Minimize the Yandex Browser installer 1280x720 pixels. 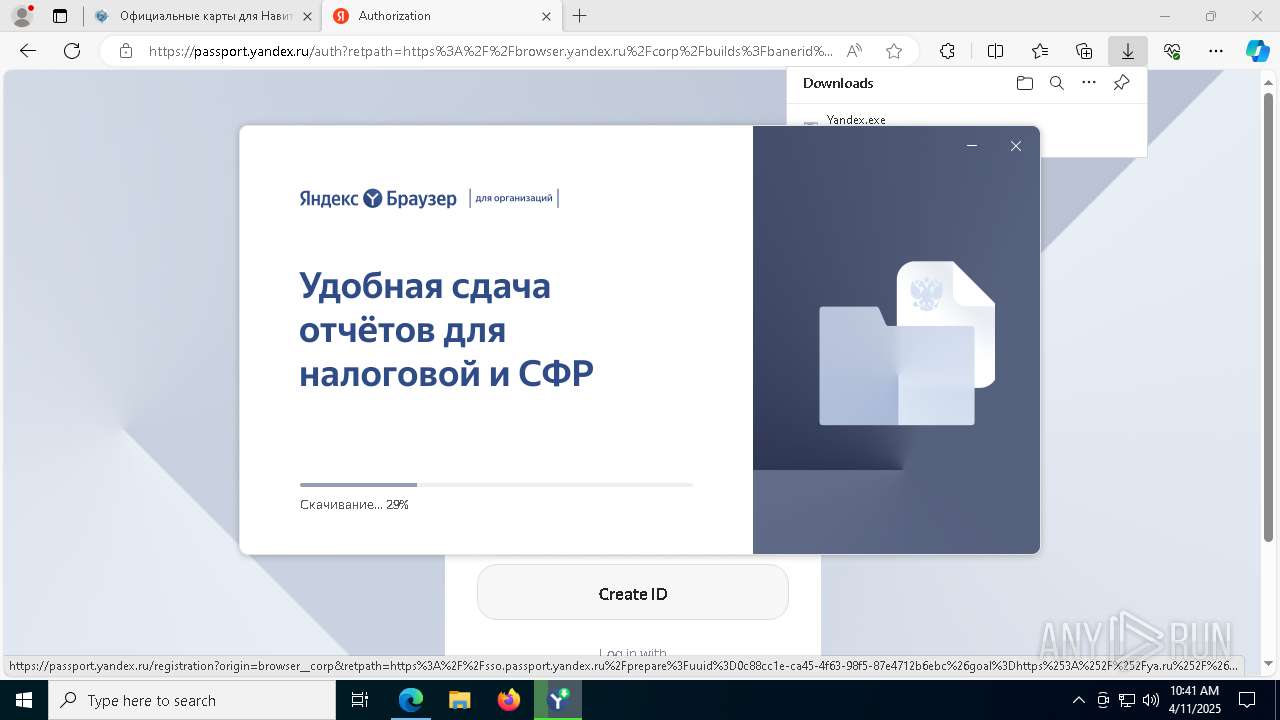971,146
